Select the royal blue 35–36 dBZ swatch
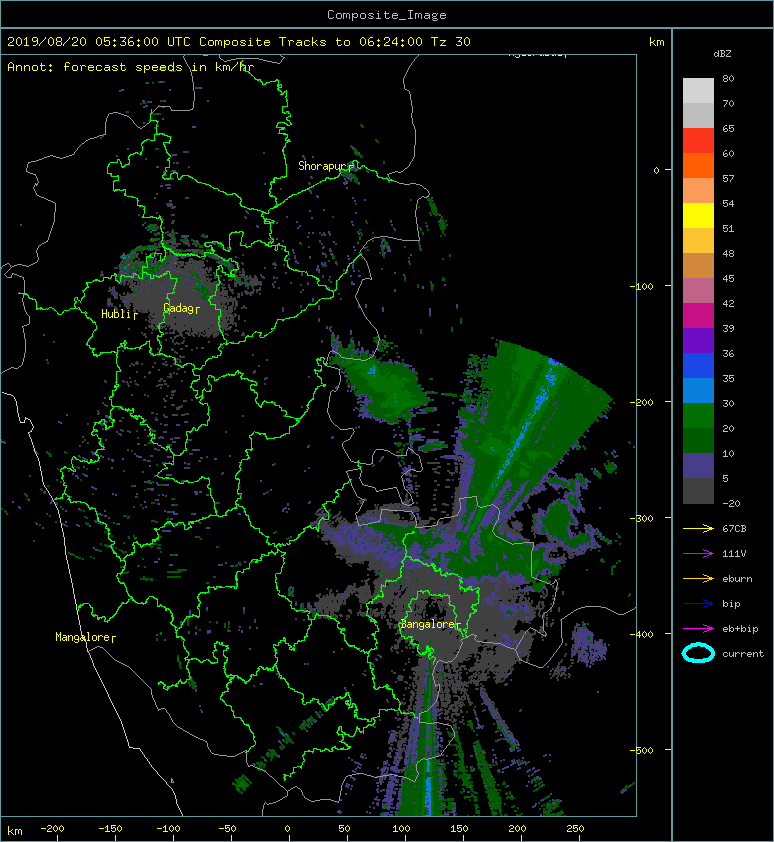Image resolution: width=774 pixels, height=842 pixels. 698,365
